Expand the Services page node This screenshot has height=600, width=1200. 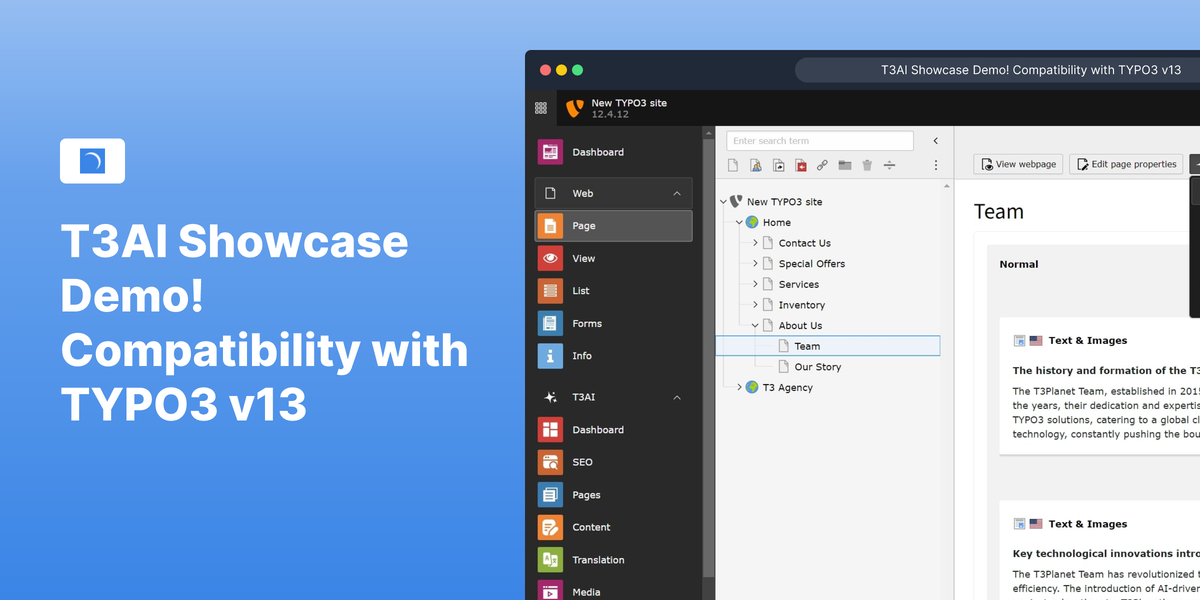pos(757,283)
